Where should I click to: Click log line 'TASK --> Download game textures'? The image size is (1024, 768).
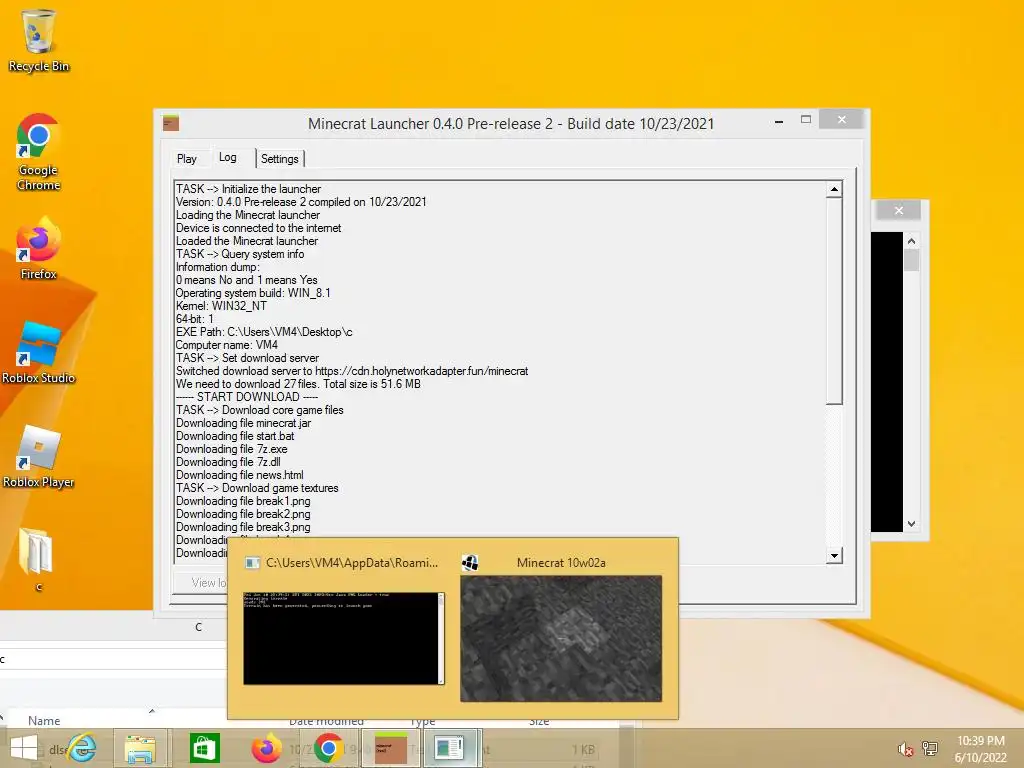pos(257,488)
